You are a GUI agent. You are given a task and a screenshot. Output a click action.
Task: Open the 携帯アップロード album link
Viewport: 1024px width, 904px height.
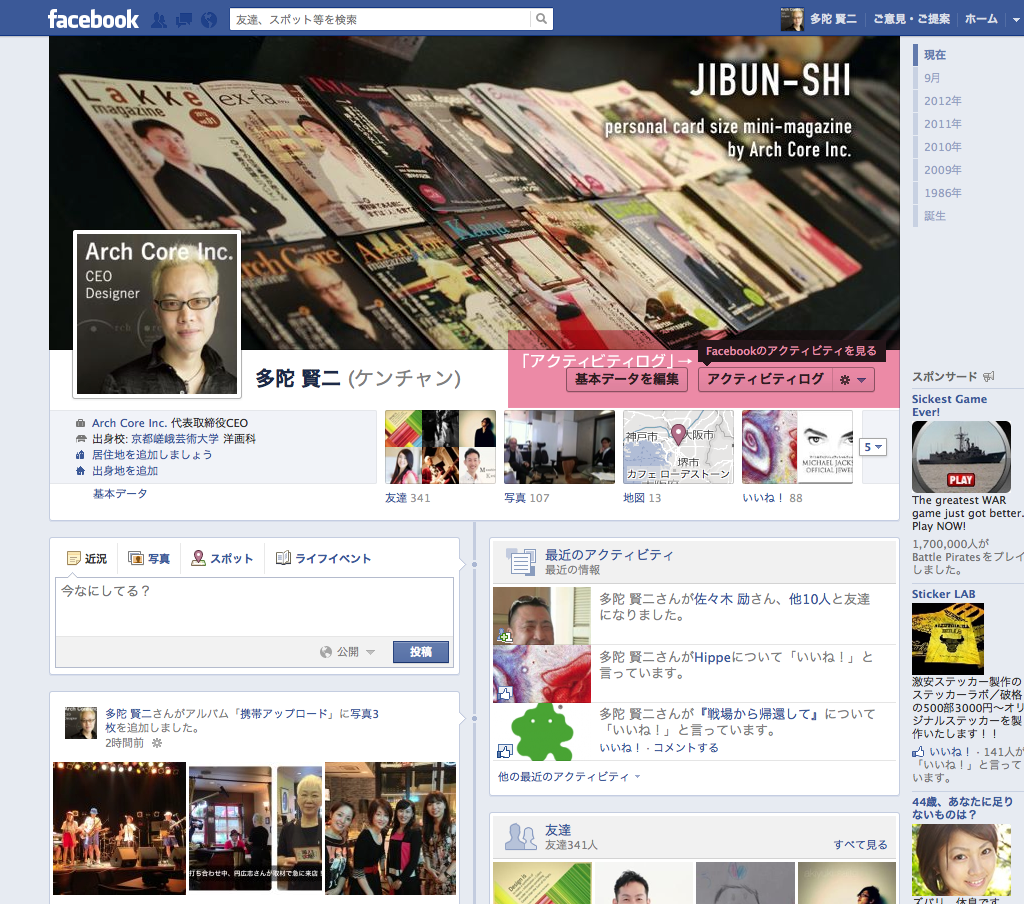(284, 714)
